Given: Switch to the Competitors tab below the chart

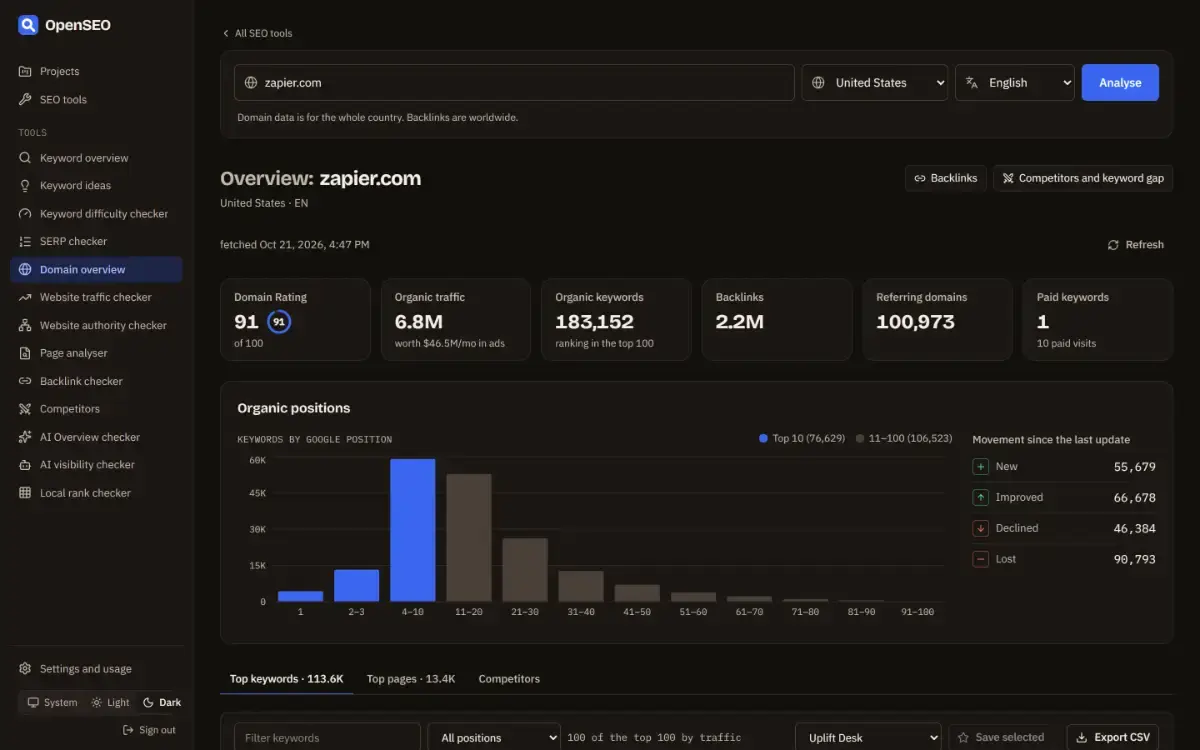Looking at the screenshot, I should point(509,679).
